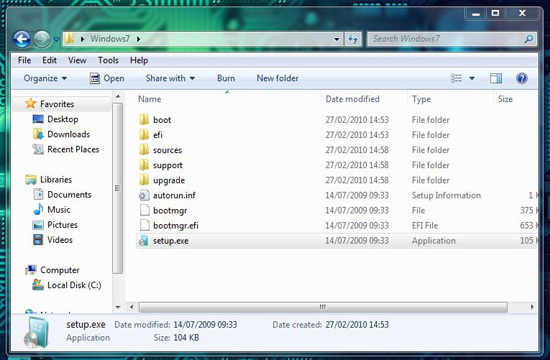Click navigation pane scroll up arrow
Image resolution: width=550 pixels, height=360 pixels.
click(118, 96)
